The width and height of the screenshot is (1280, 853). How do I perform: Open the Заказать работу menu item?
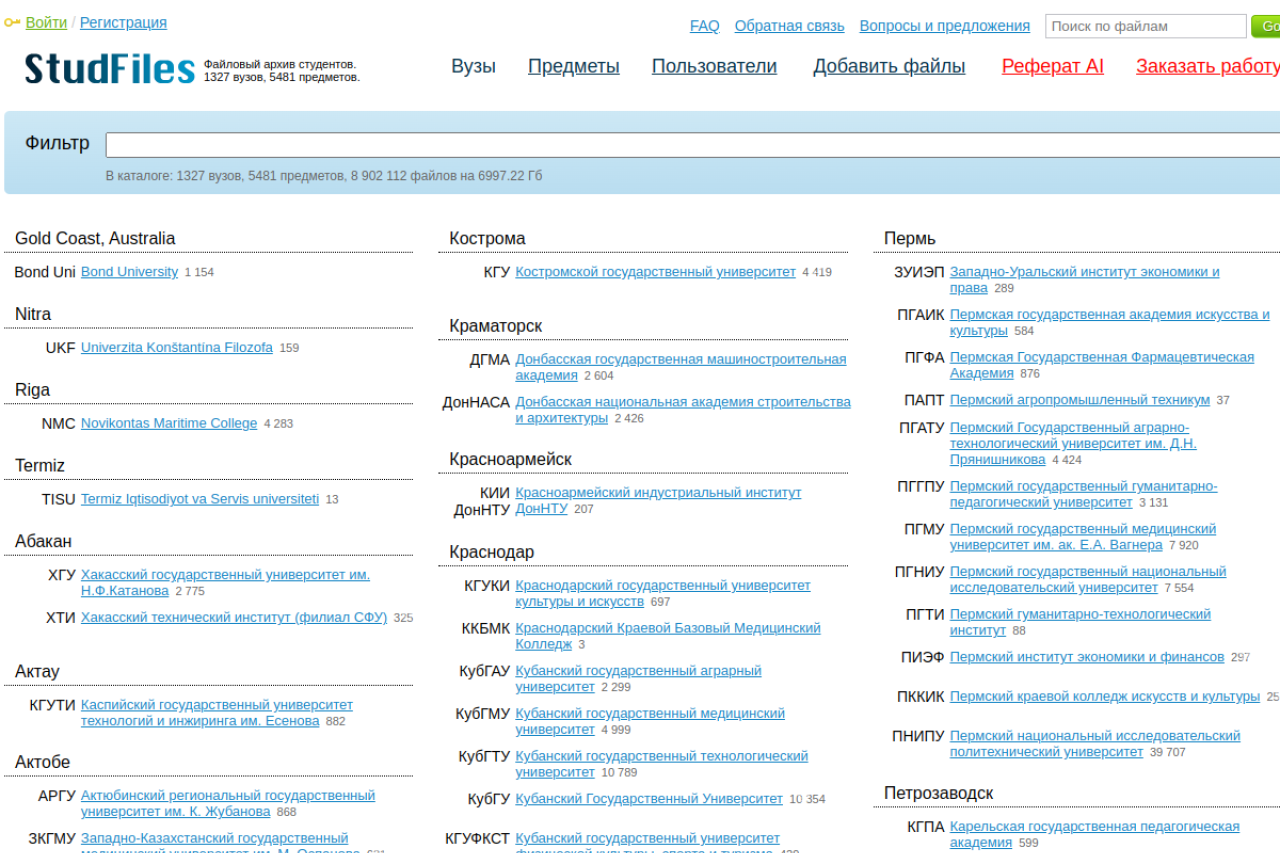click(1208, 67)
